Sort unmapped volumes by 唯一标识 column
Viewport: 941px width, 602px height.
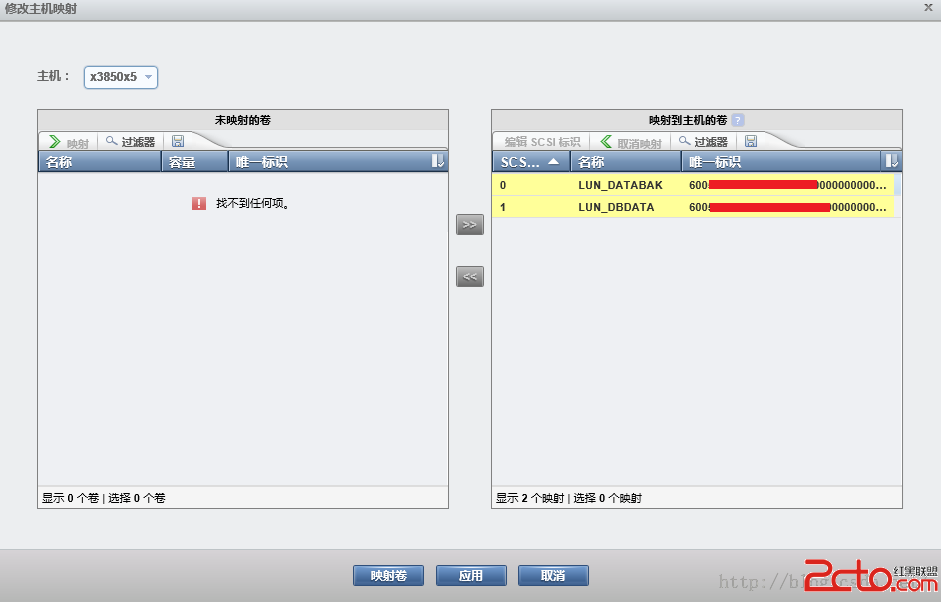pyautogui.click(x=329, y=162)
